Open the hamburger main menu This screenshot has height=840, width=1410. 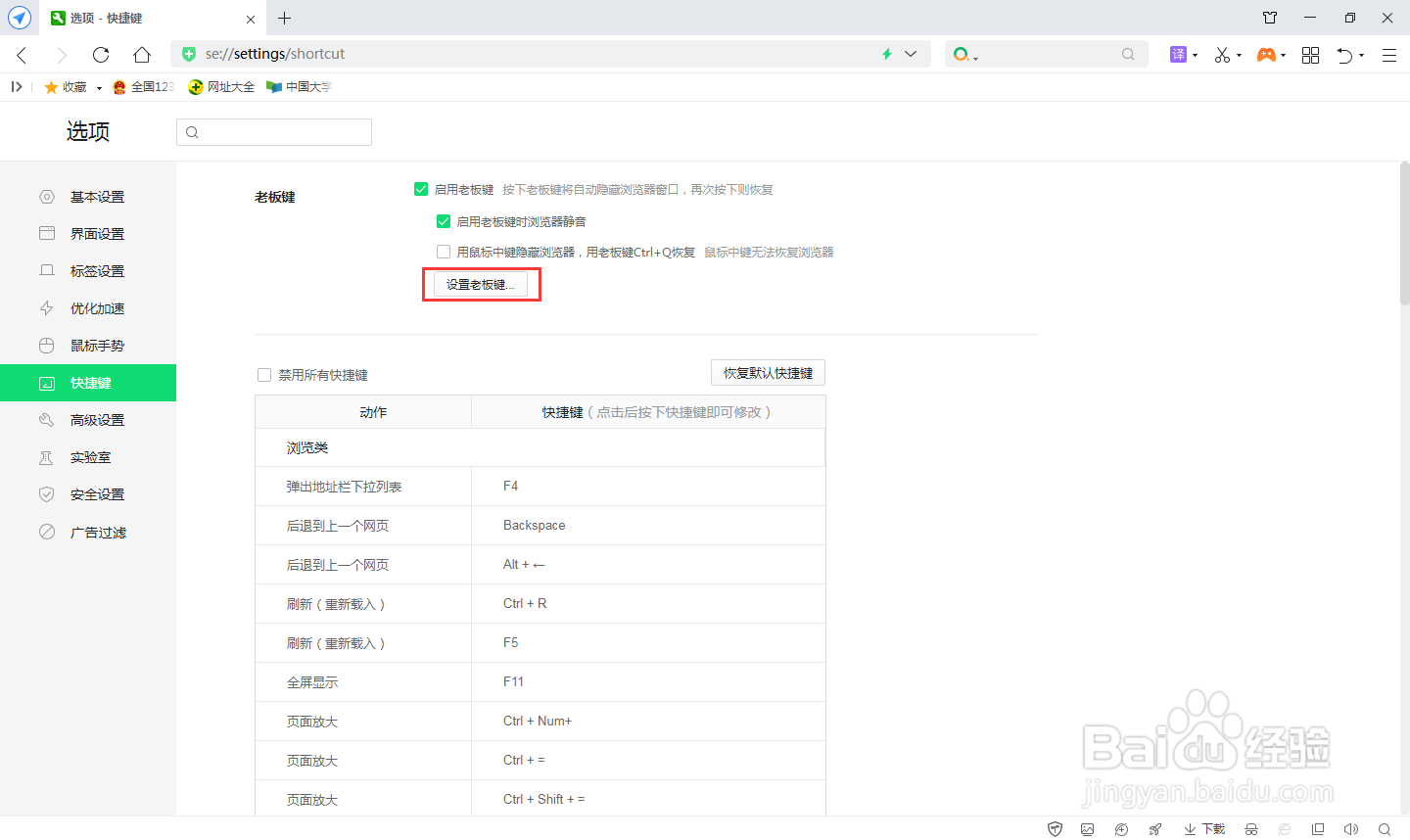(x=1388, y=55)
